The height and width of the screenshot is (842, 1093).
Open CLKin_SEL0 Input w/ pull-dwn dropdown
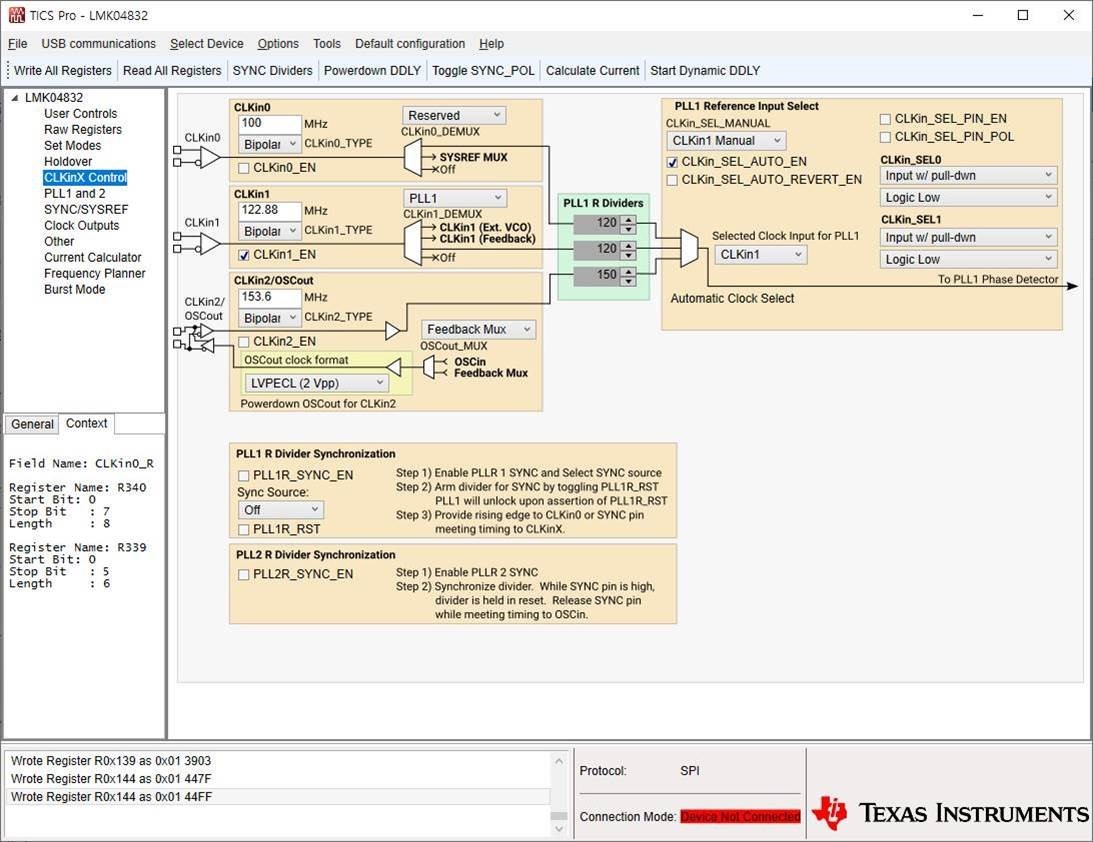(x=968, y=176)
